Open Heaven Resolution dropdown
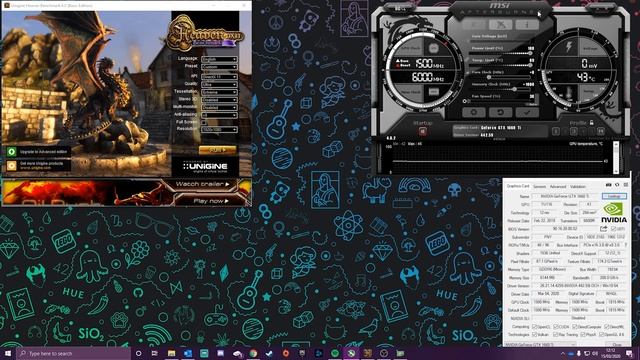The image size is (640, 360). pyautogui.click(x=219, y=129)
